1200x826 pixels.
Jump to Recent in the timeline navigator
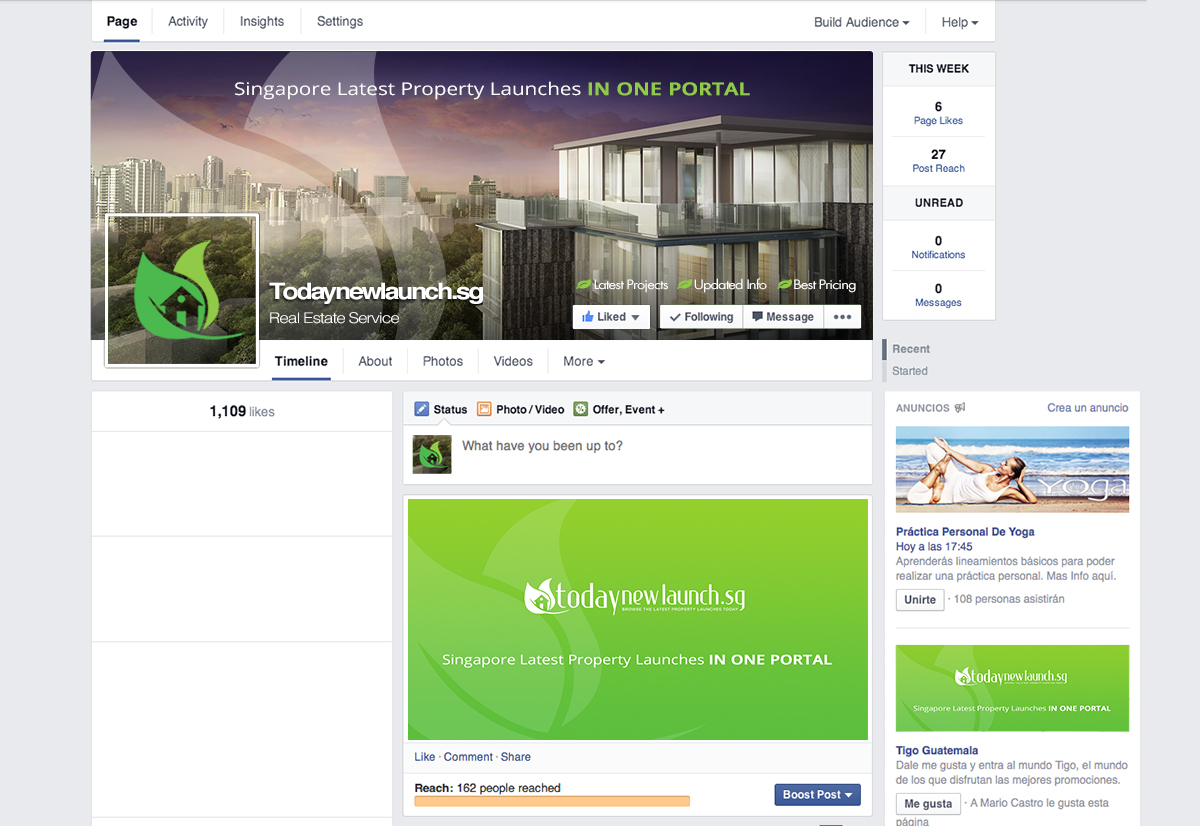pos(911,349)
